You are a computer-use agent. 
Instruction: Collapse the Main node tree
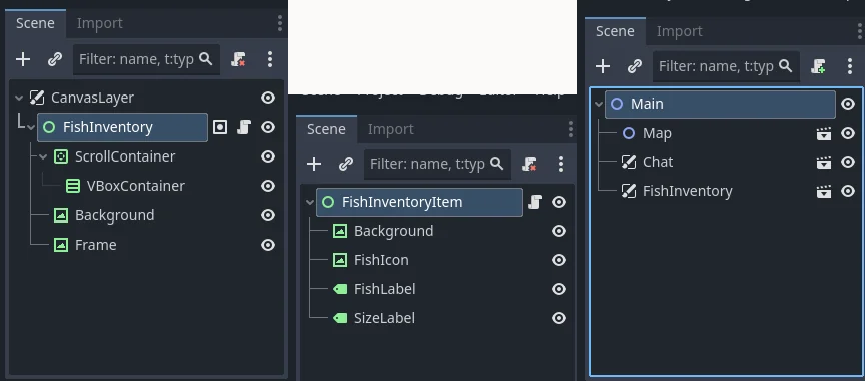599,104
